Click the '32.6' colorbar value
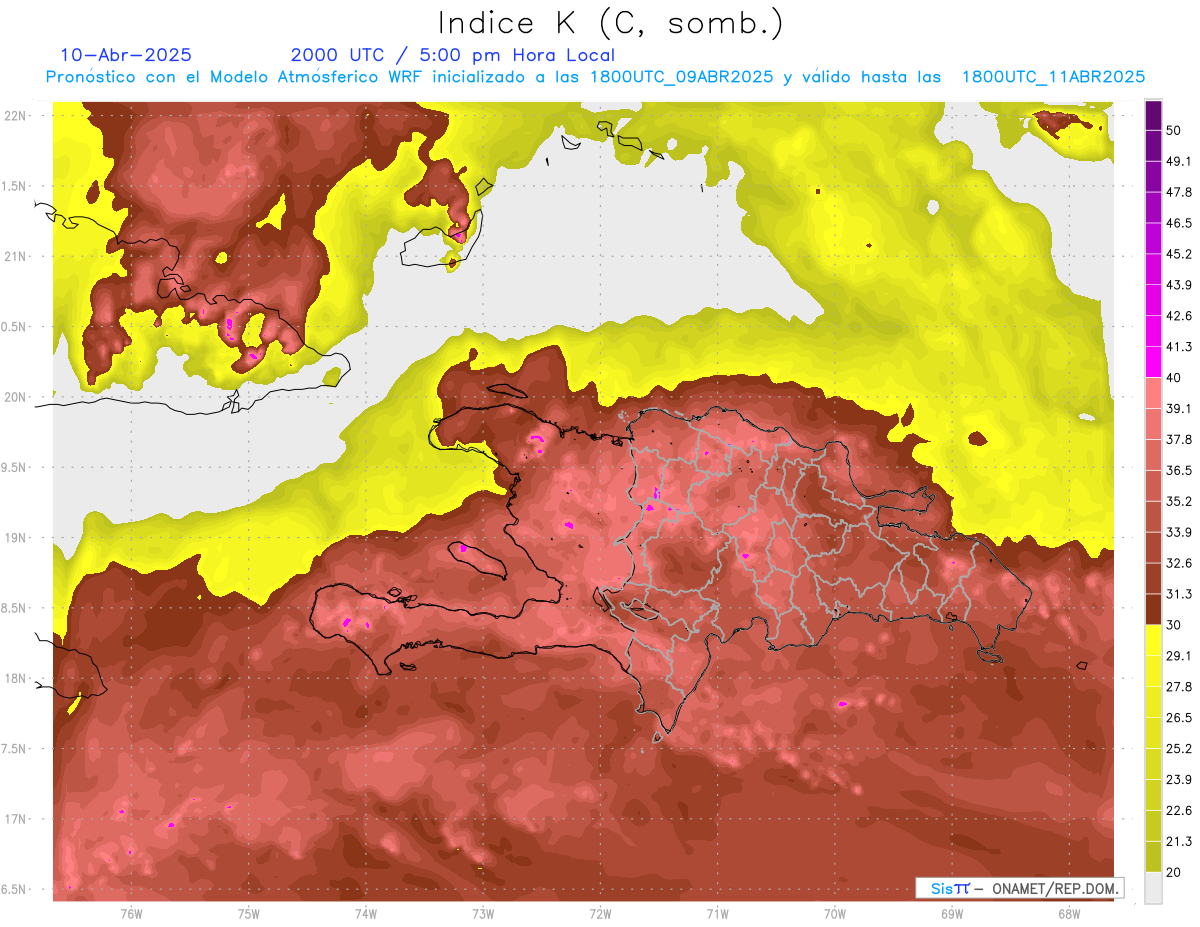1200x927 pixels. pyautogui.click(x=1179, y=563)
